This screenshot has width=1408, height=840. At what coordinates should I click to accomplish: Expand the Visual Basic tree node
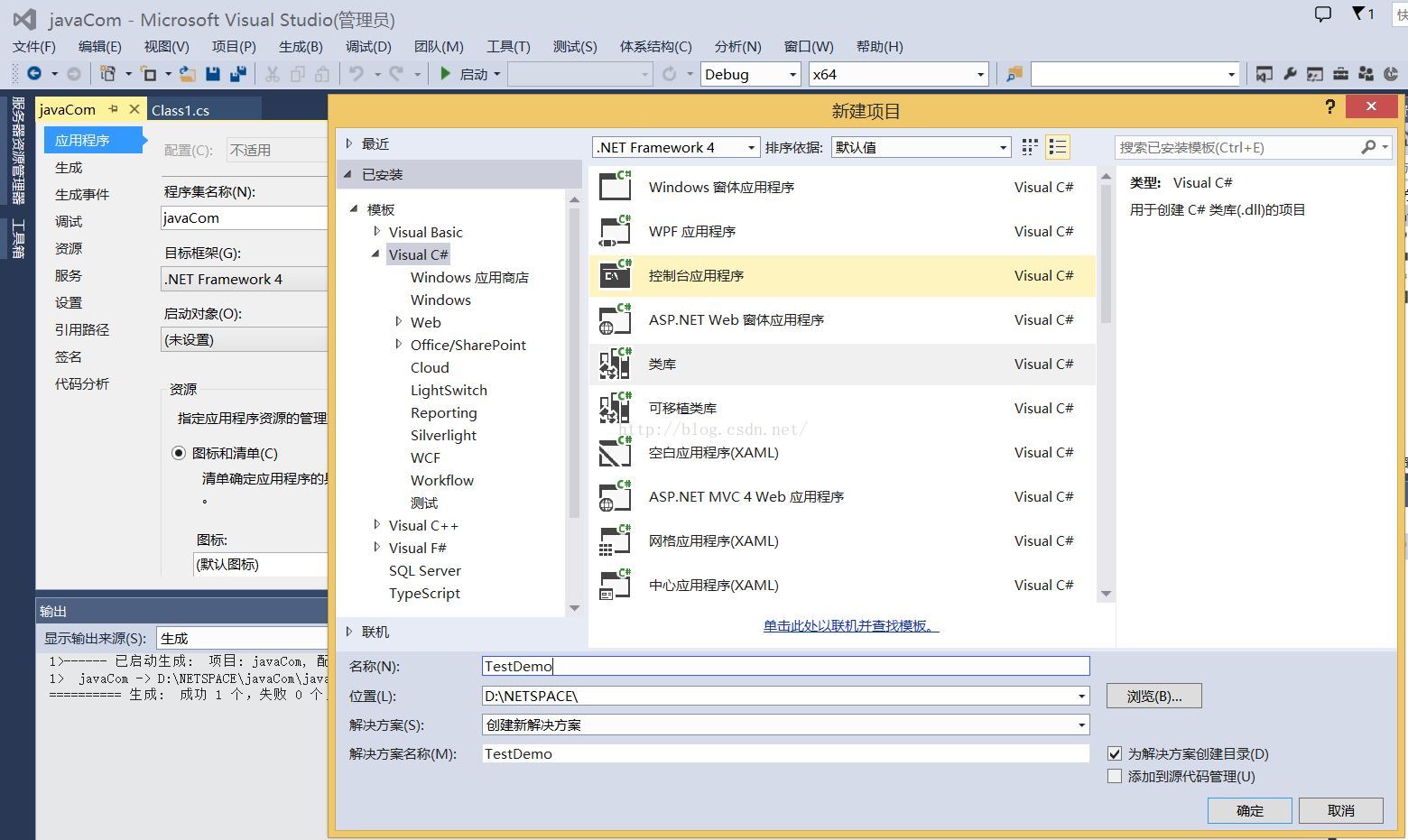point(377,232)
